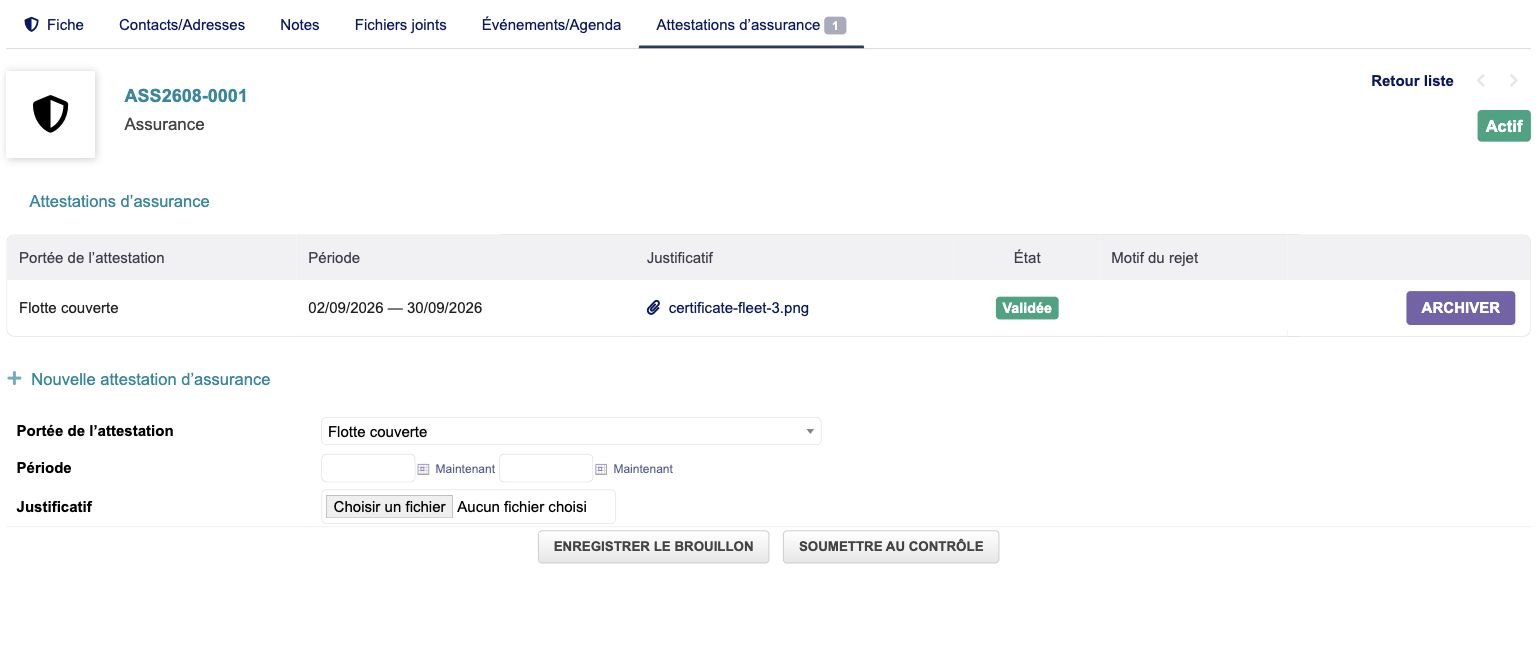Click Soumettre au contrôle button
The width and height of the screenshot is (1540, 650).
pos(891,547)
